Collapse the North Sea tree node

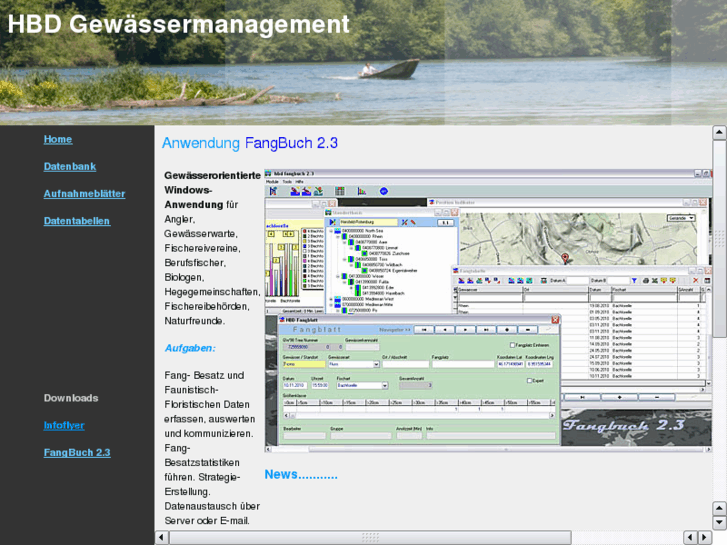pyautogui.click(x=331, y=229)
